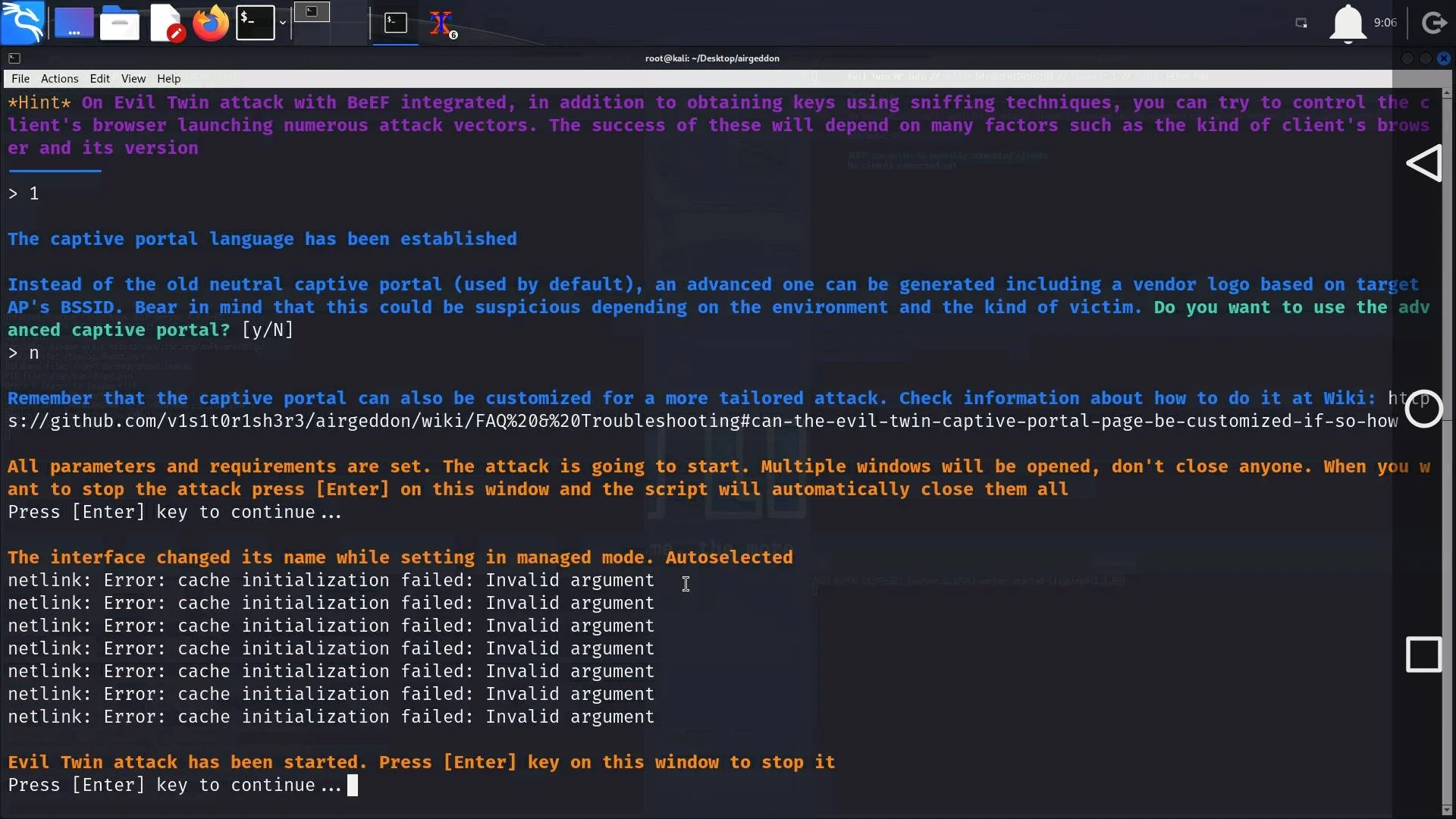Switch to the second workspace in pager

tap(349, 13)
